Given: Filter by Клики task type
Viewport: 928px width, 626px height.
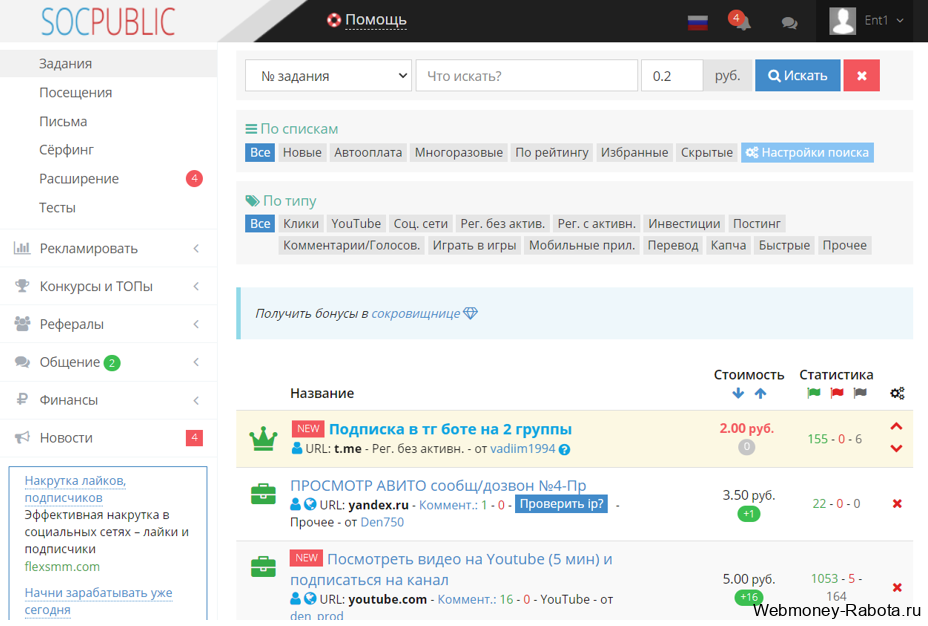Looking at the screenshot, I should pos(301,224).
